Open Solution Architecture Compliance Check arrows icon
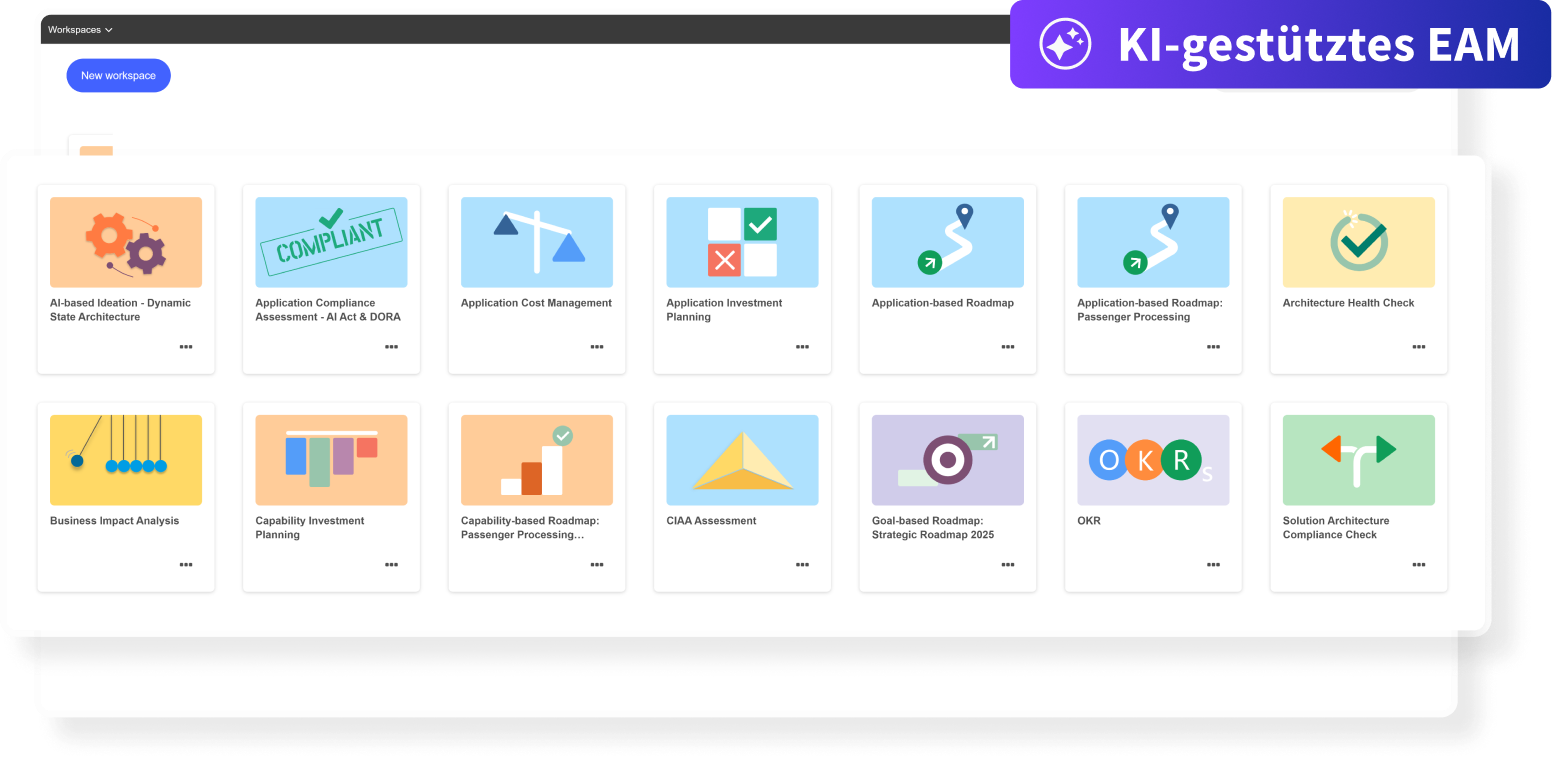Screen dimensions: 1552x761 1359,460
